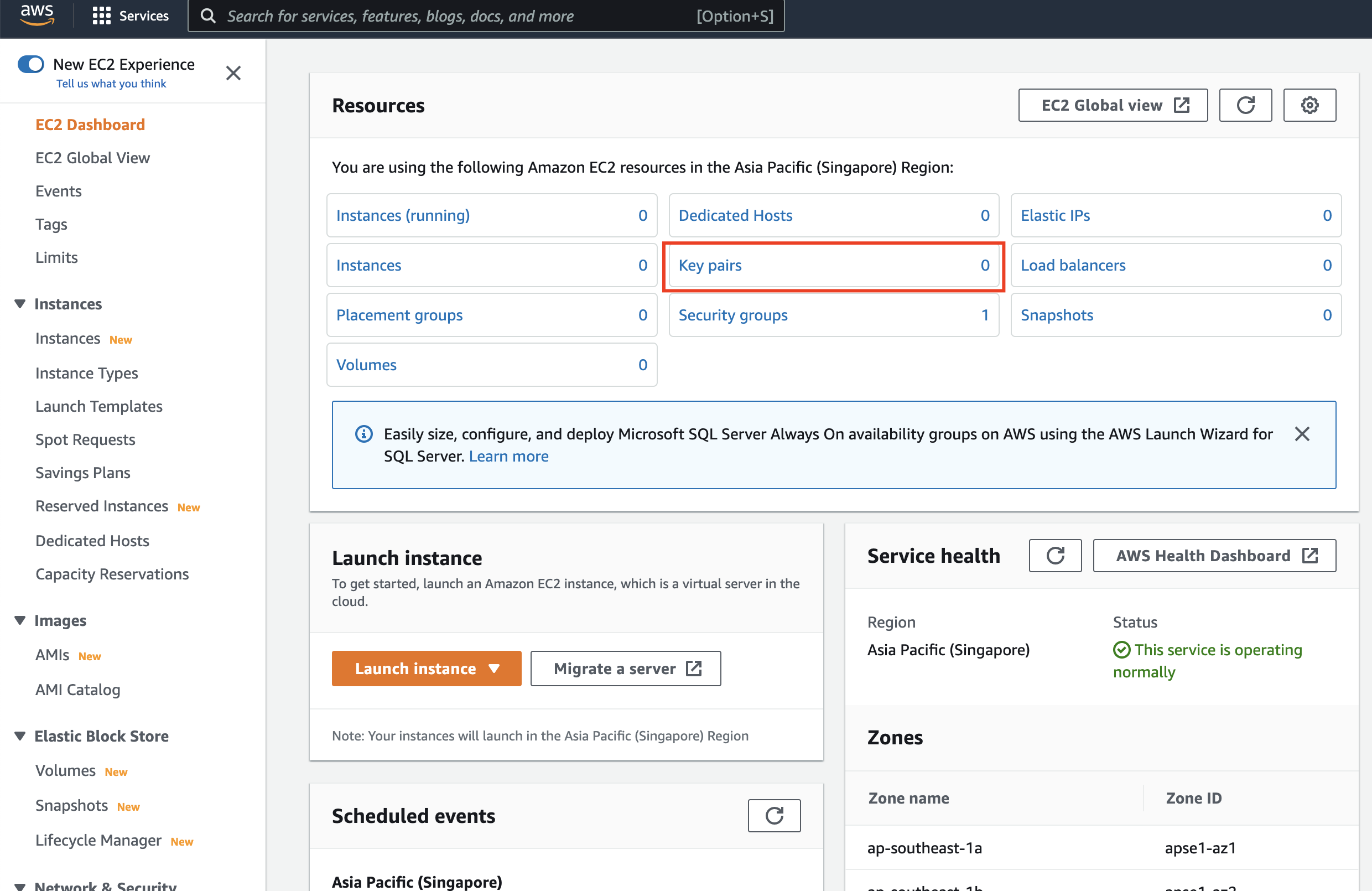The width and height of the screenshot is (1372, 891).
Task: Open the Volumes resource tile
Action: coord(491,365)
